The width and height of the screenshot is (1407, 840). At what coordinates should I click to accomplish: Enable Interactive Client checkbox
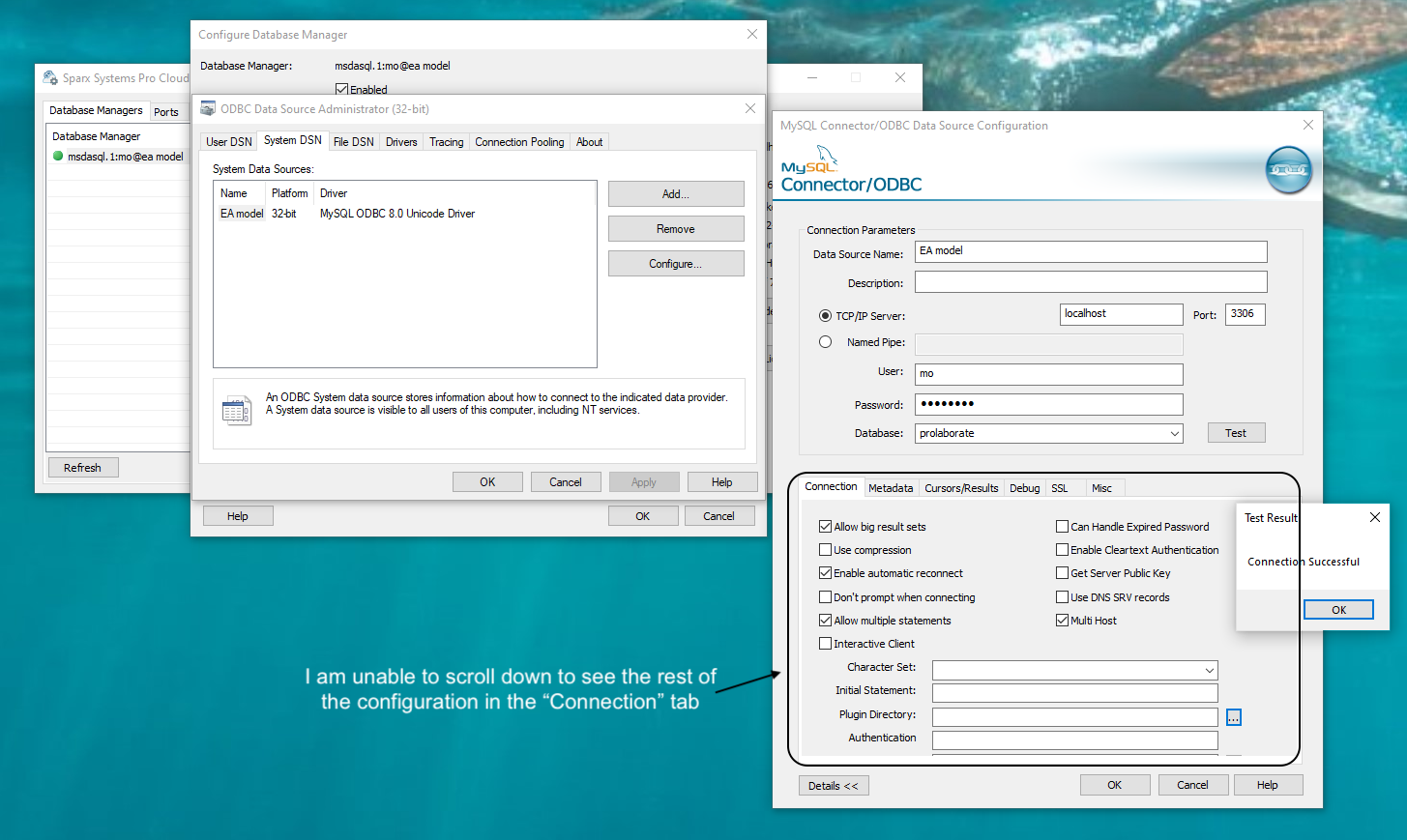click(825, 644)
